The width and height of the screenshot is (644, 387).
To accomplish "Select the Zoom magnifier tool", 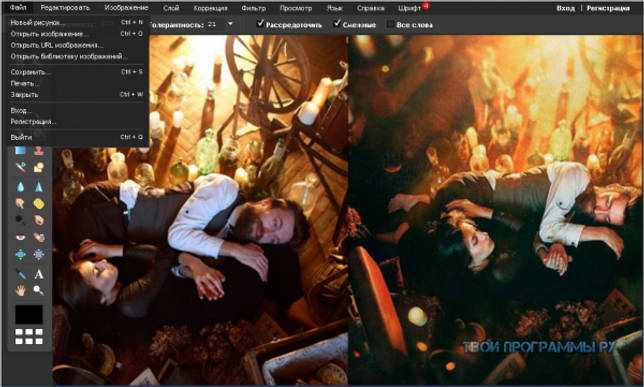I will pyautogui.click(x=39, y=290).
